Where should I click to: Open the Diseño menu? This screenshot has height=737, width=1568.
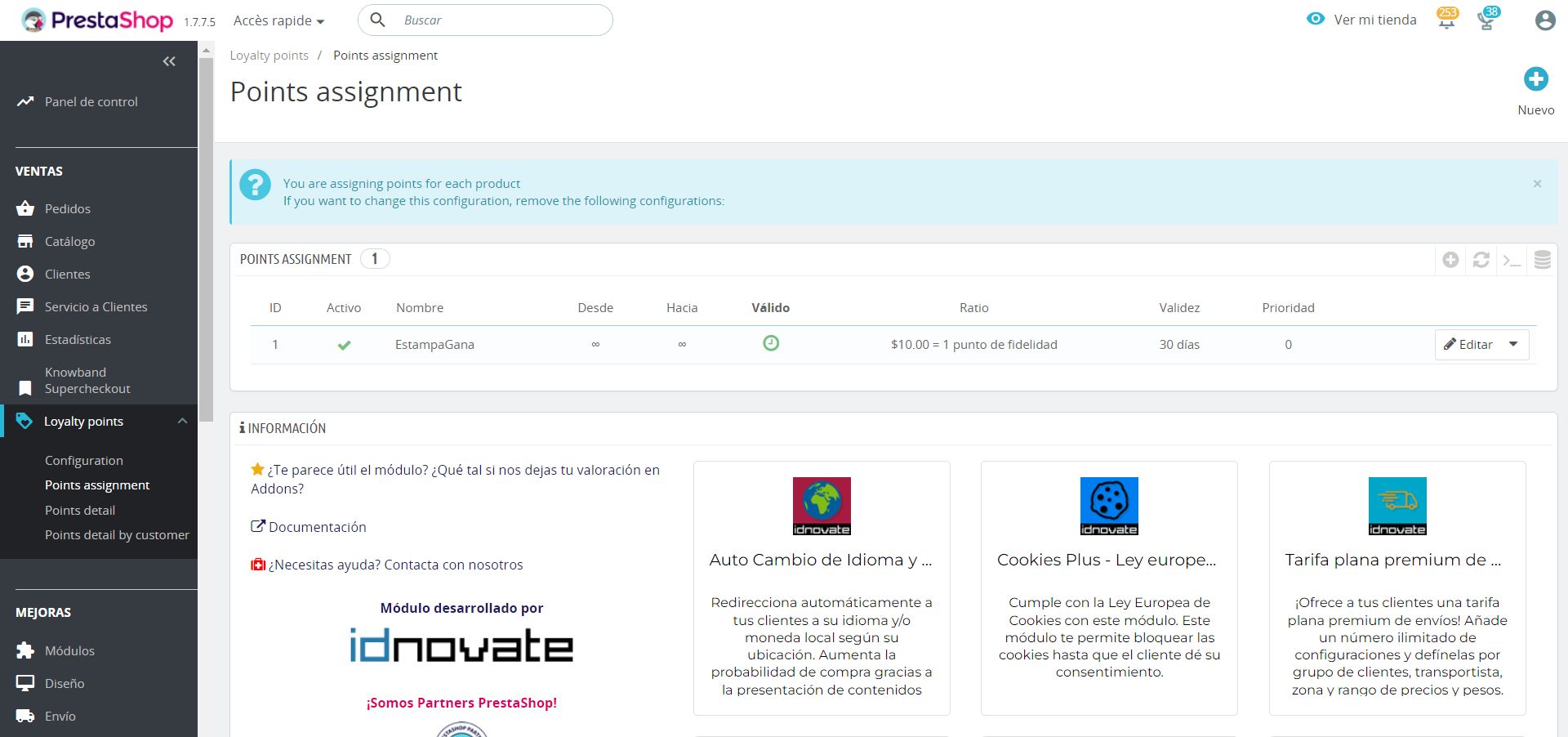coord(65,683)
